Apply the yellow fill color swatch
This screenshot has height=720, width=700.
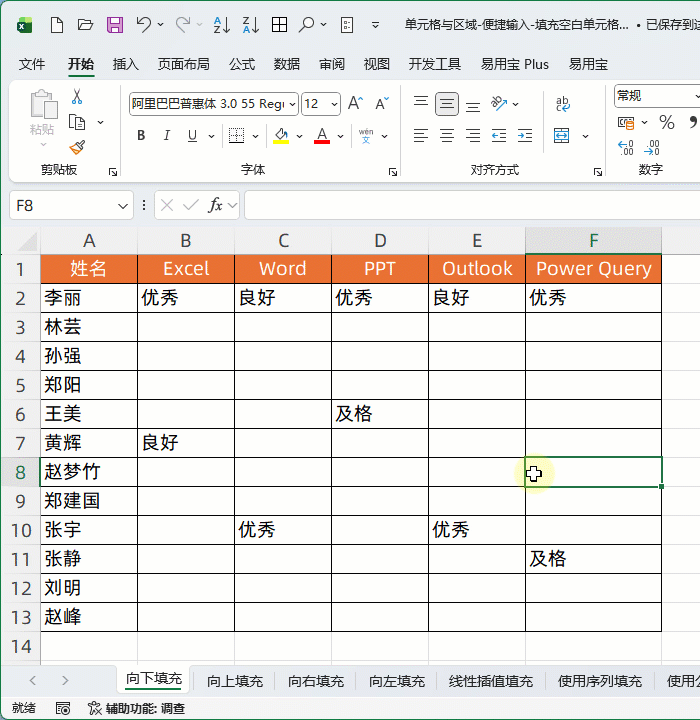(281, 136)
